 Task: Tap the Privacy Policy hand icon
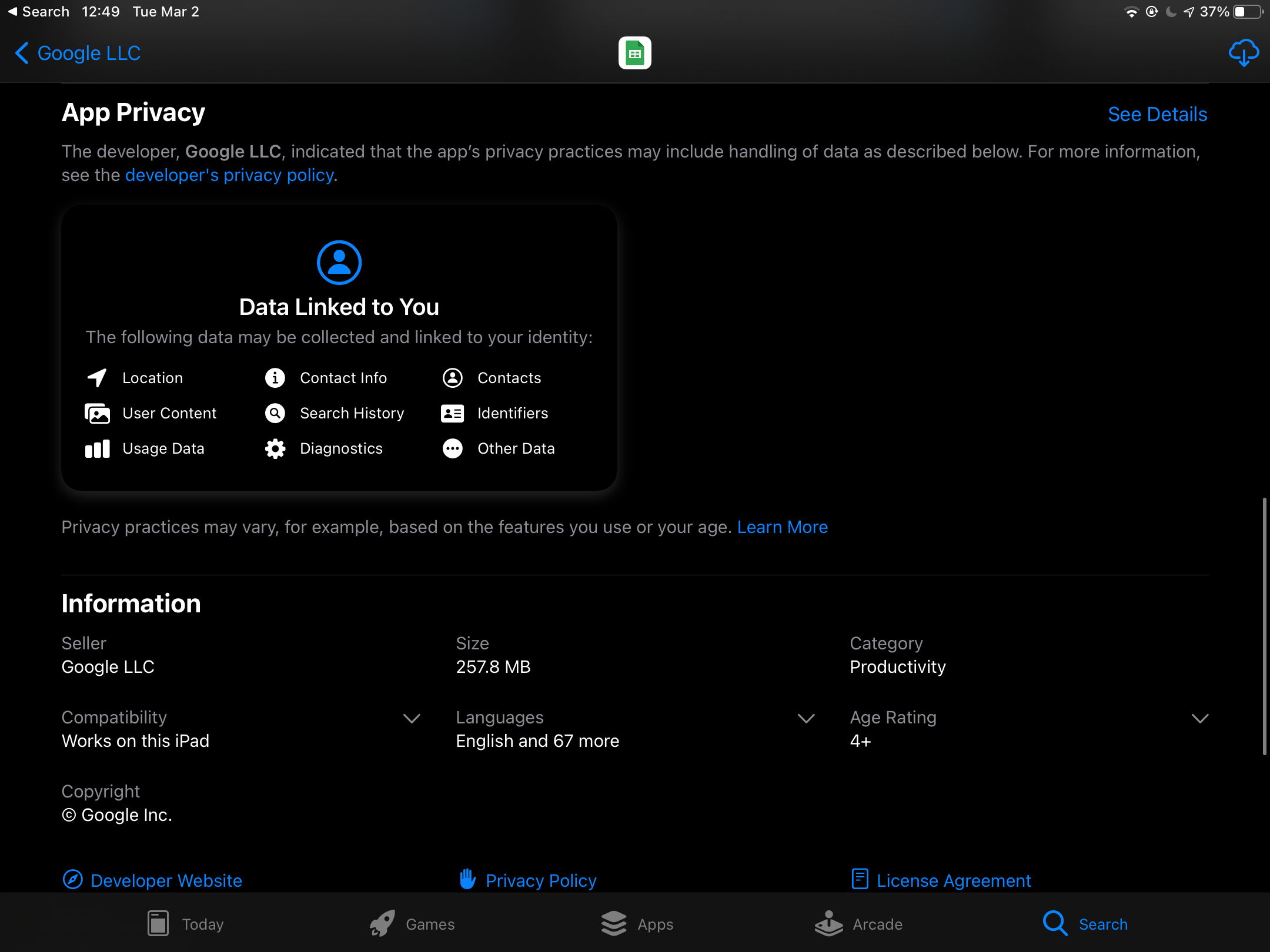tap(467, 879)
